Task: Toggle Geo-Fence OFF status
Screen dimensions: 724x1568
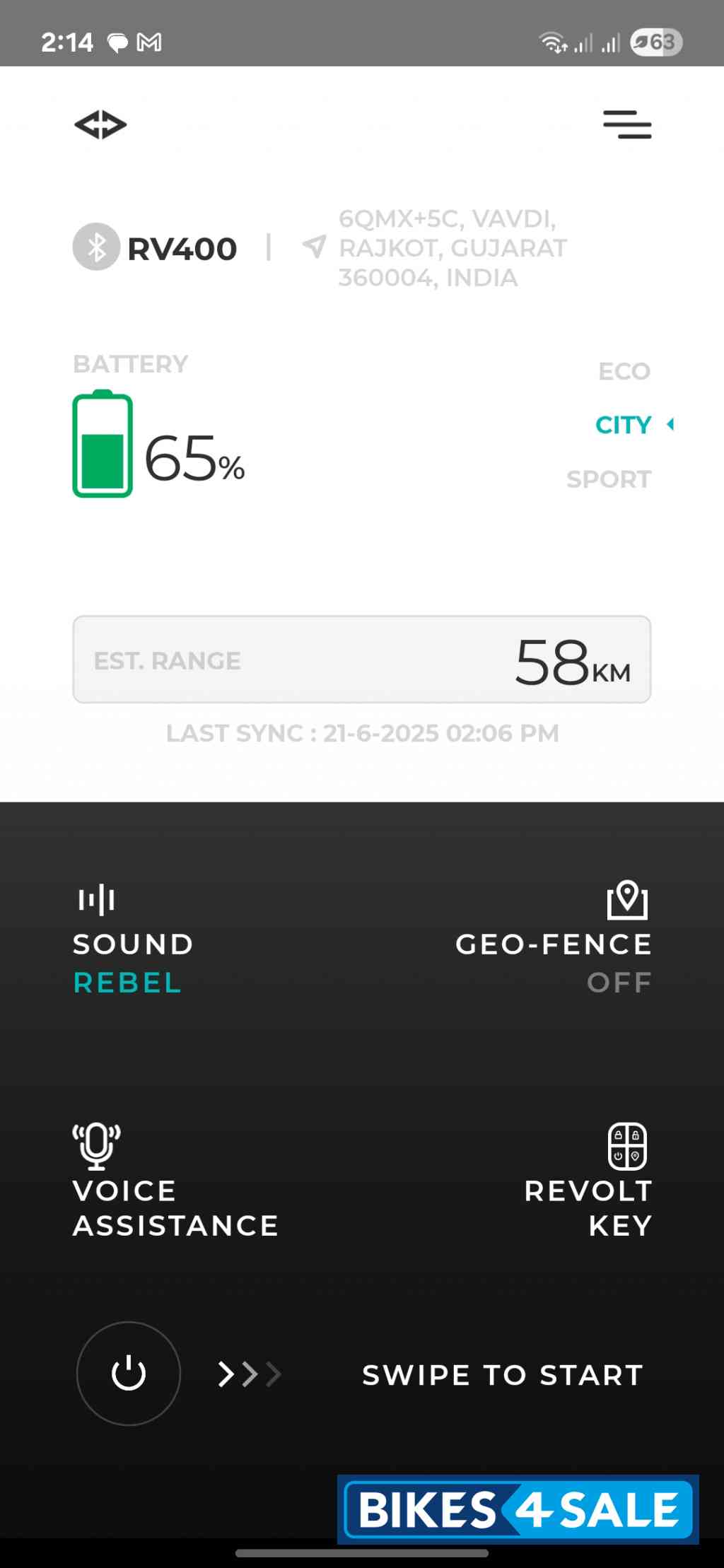Action: [x=619, y=983]
